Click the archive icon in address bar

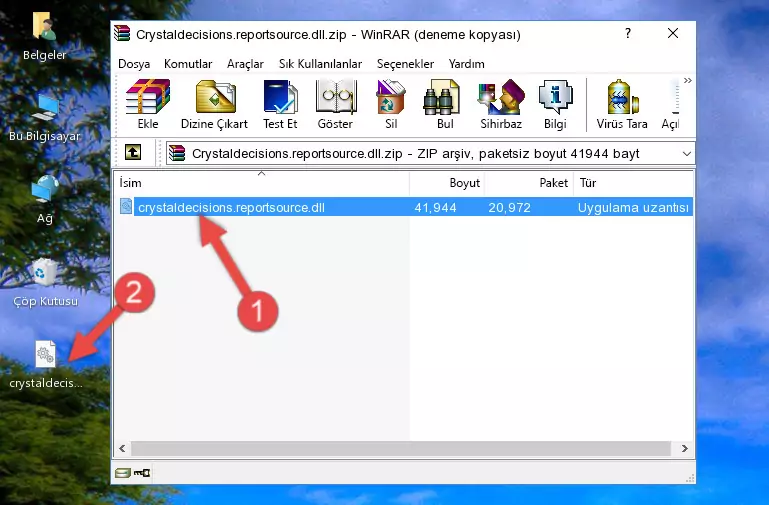pyautogui.click(x=178, y=153)
